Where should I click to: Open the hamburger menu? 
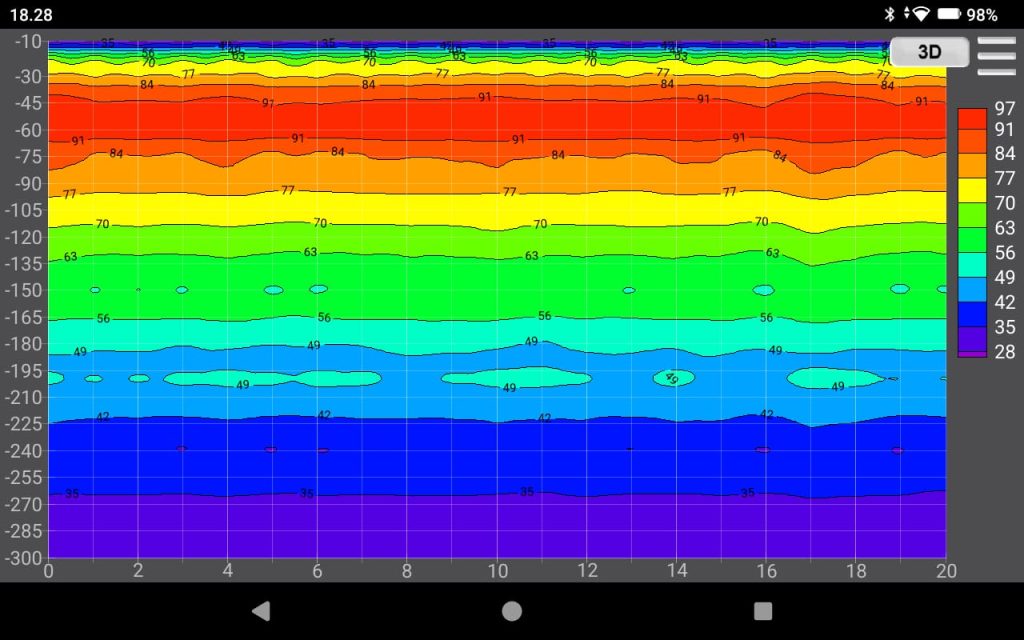point(996,56)
